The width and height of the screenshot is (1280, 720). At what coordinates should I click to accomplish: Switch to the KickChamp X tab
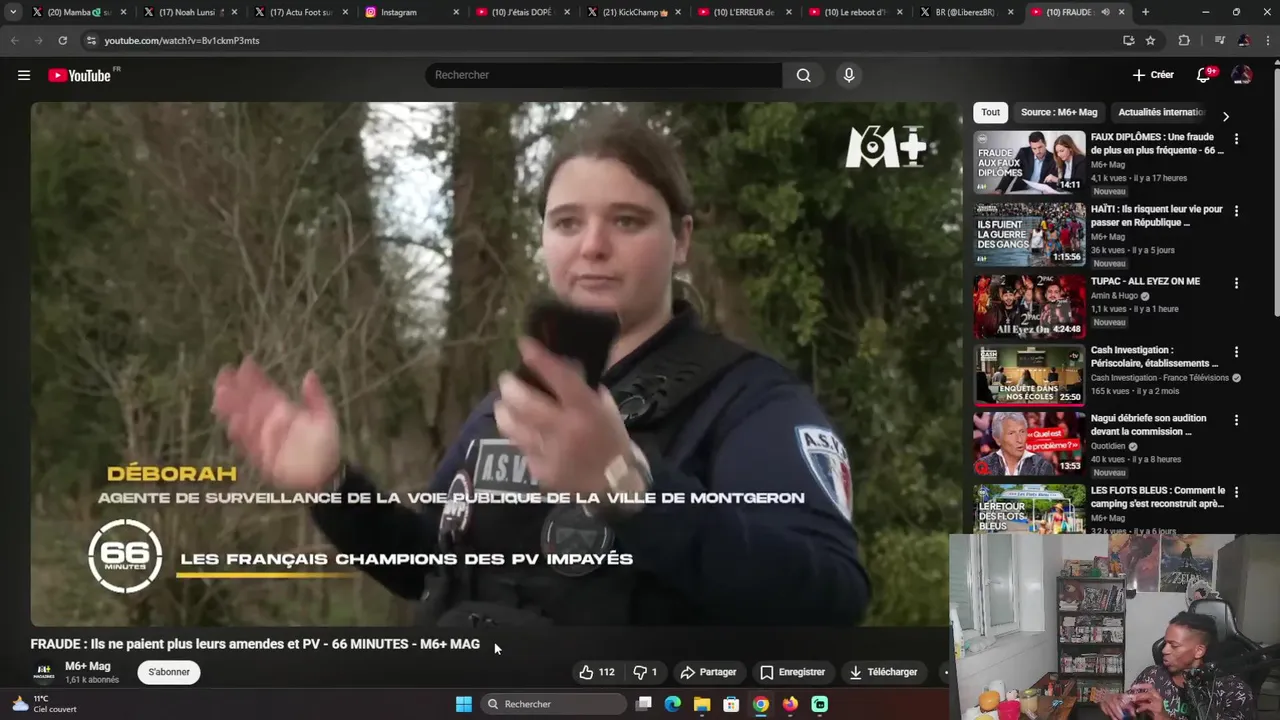point(635,12)
